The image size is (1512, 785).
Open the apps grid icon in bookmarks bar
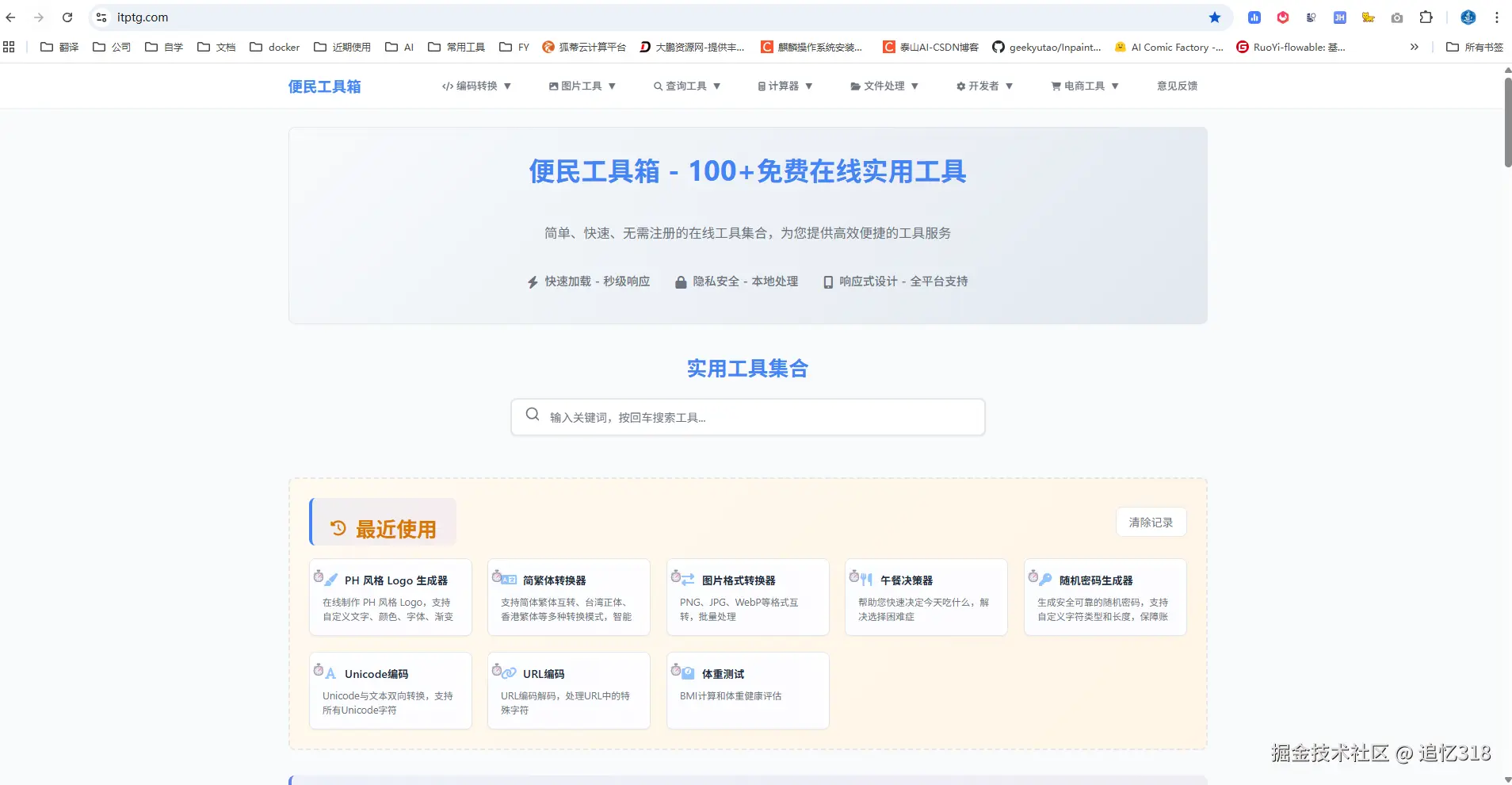[x=10, y=47]
